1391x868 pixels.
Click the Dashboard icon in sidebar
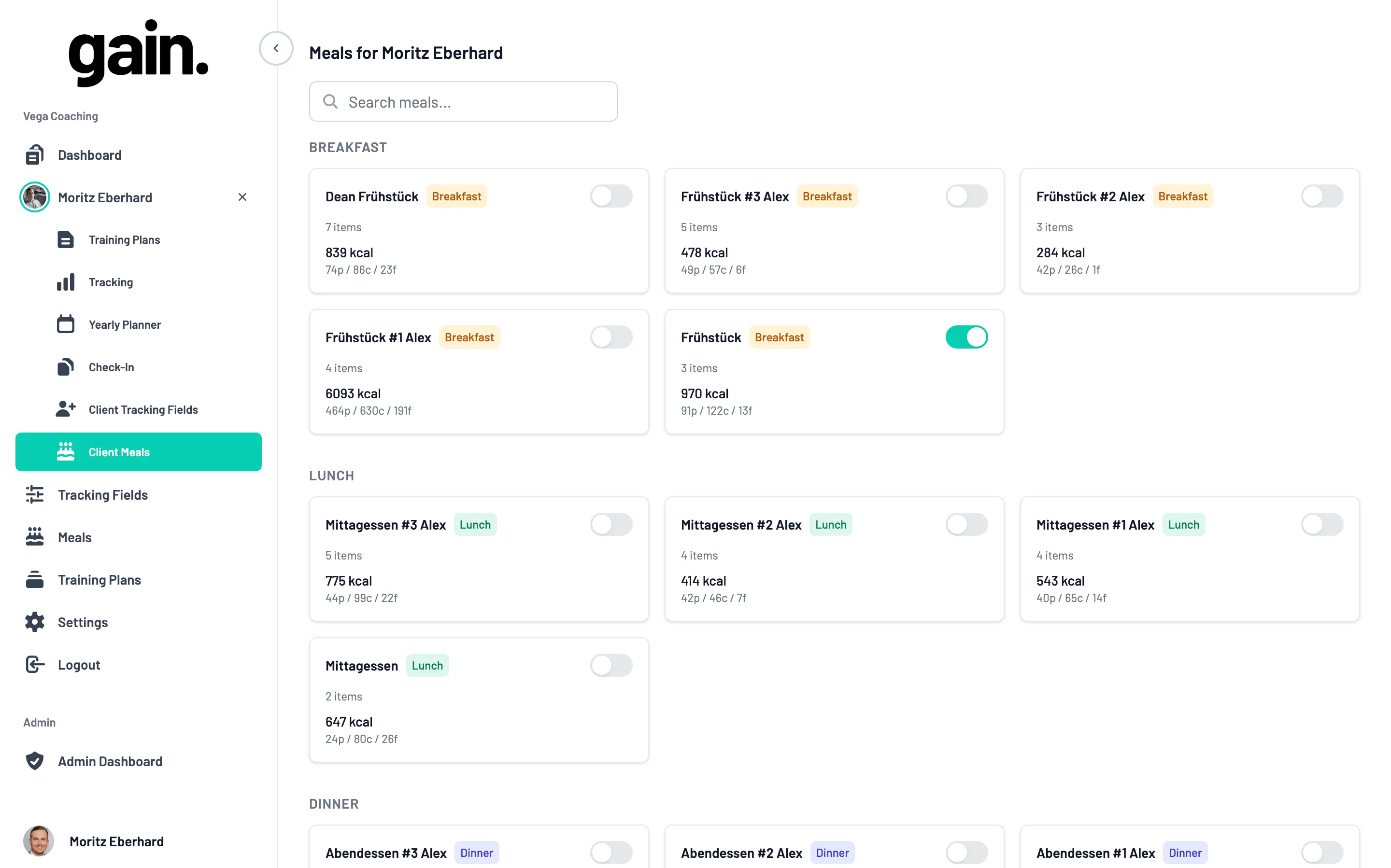point(34,155)
